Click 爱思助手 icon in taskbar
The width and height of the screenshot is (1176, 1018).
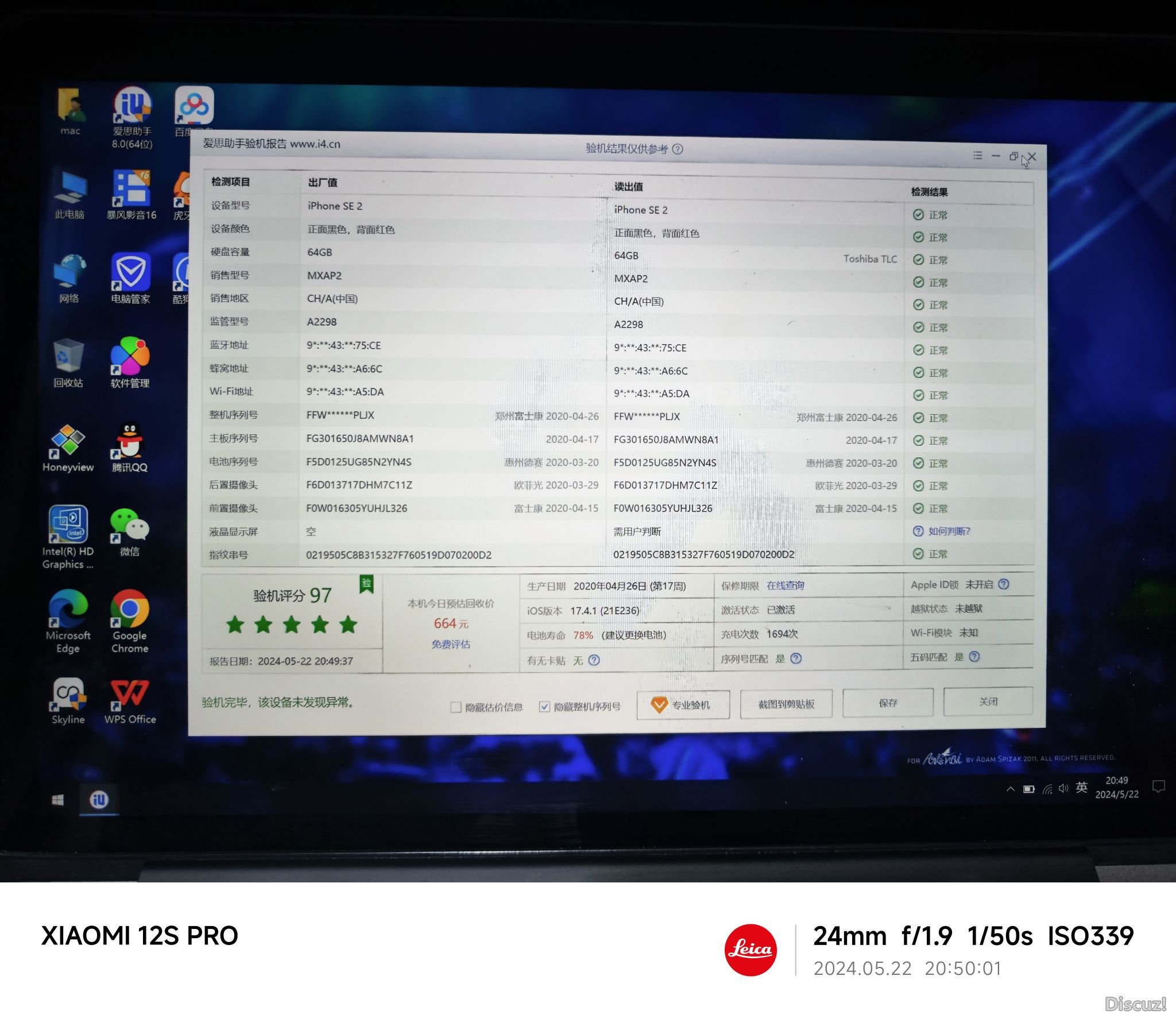[99, 800]
